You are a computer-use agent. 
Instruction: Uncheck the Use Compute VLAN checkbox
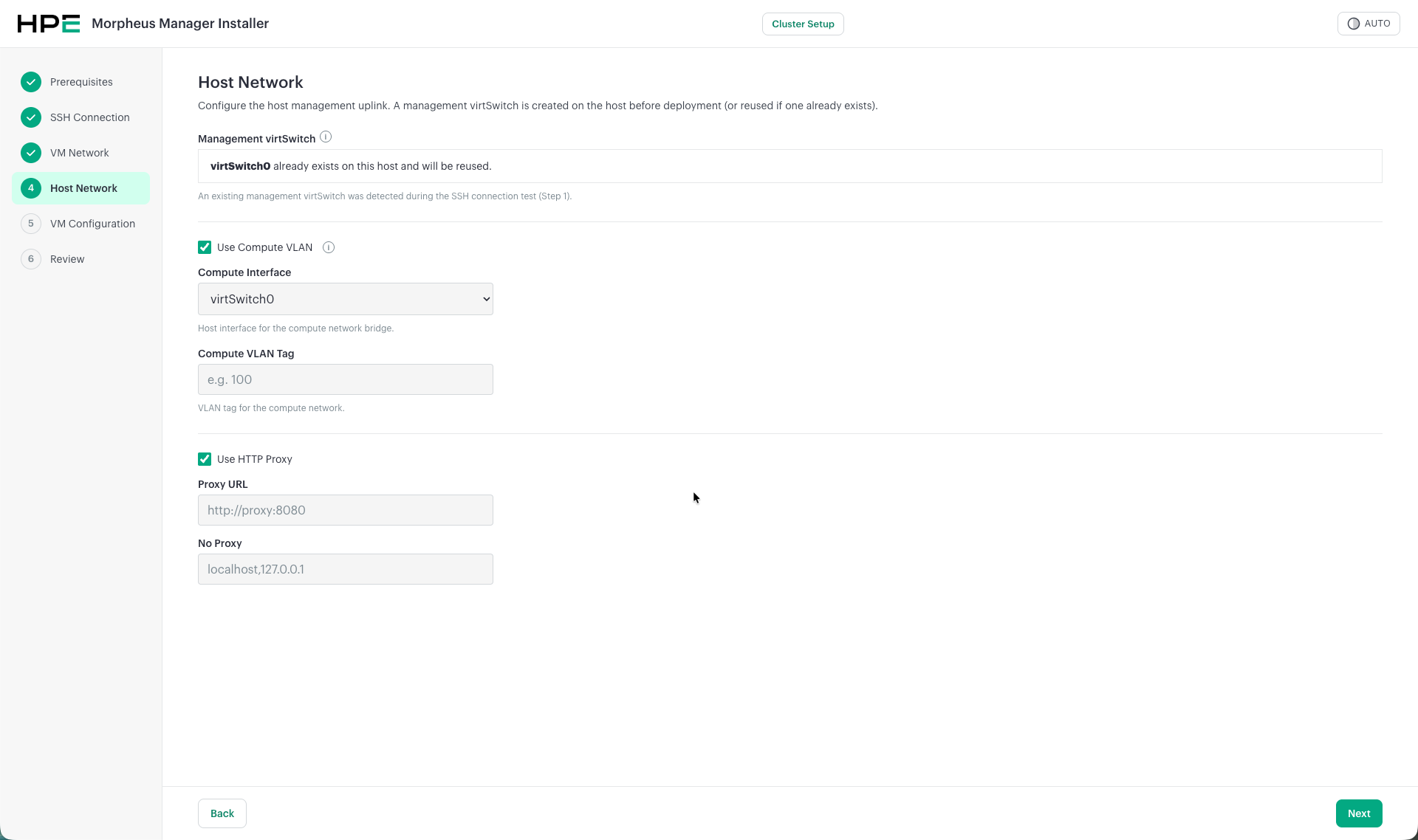click(x=205, y=247)
